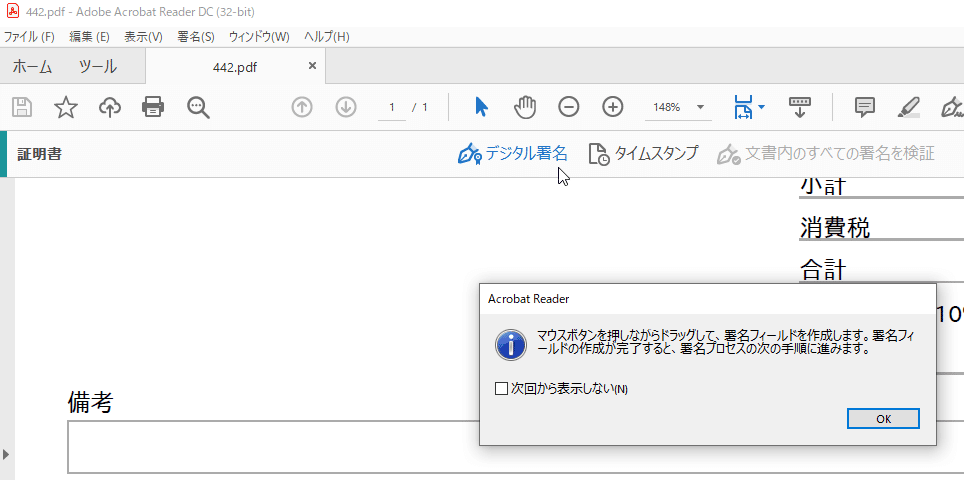The height and width of the screenshot is (480, 964).
Task: Click the cloud upload icon
Action: 109,107
